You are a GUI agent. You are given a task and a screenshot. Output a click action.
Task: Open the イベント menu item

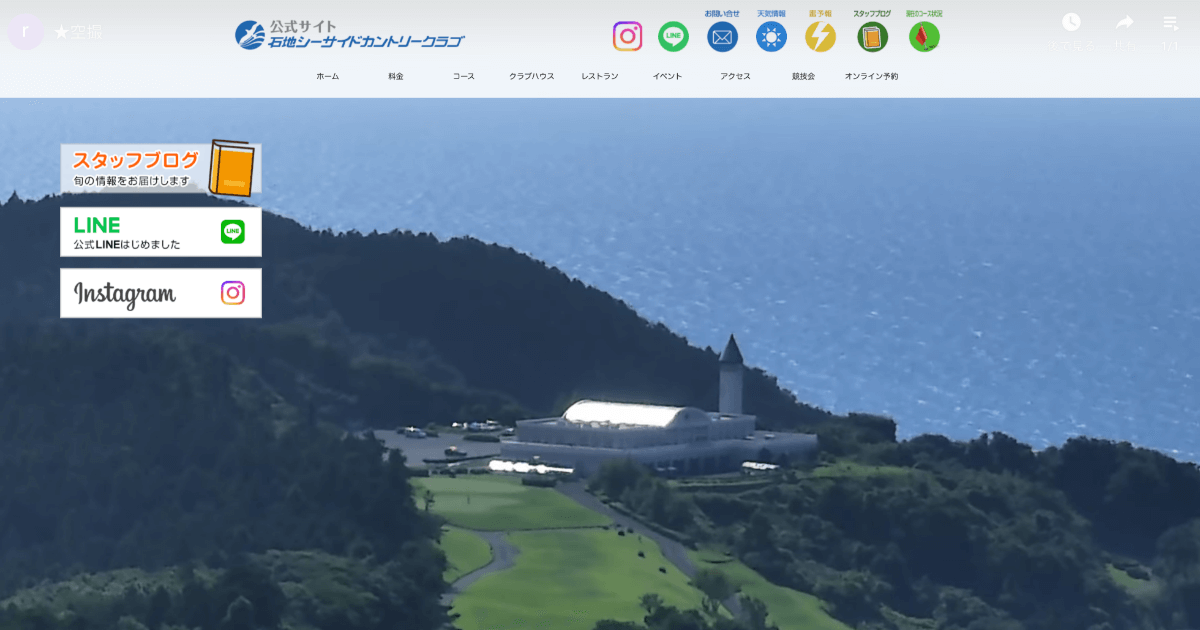click(x=667, y=76)
